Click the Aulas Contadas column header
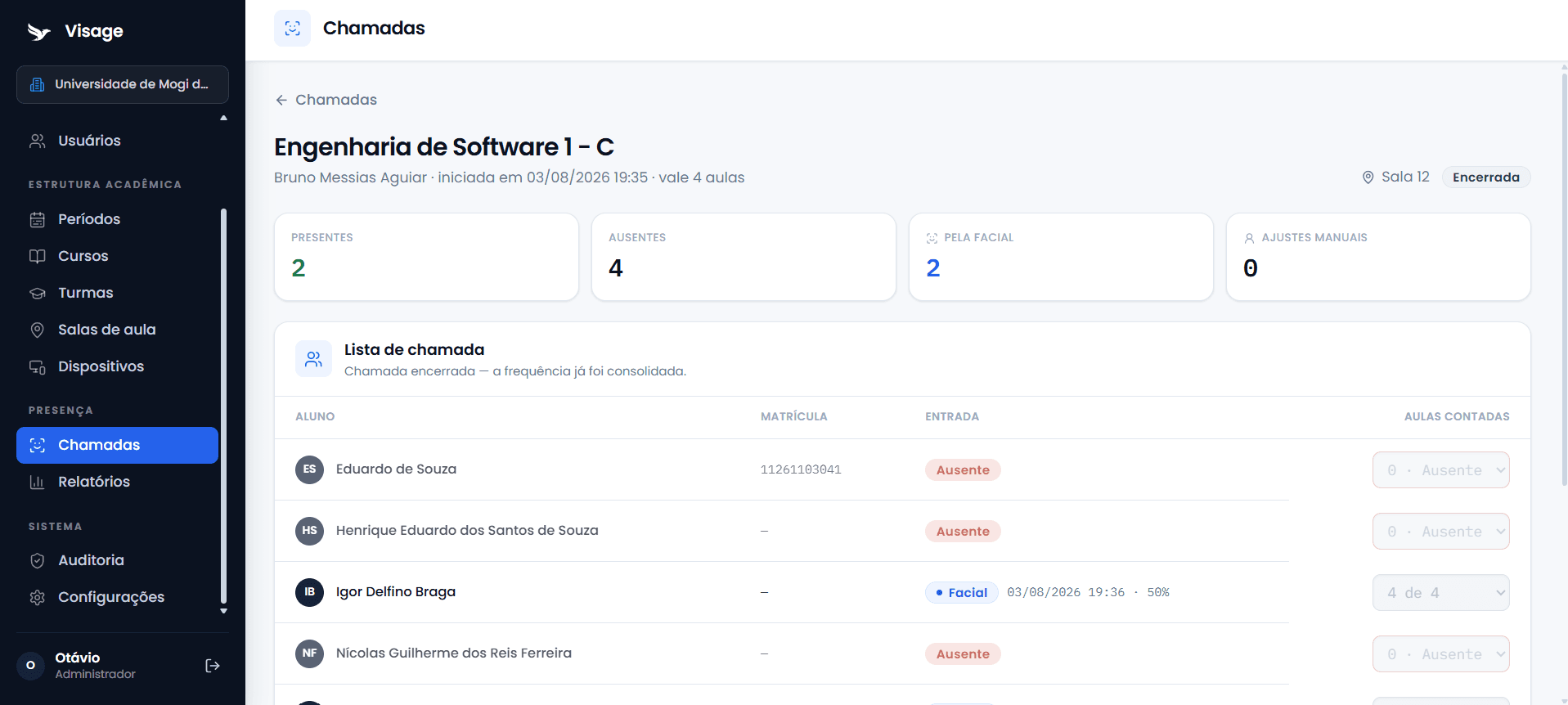Screen dimensions: 1568x705 tap(1457, 417)
